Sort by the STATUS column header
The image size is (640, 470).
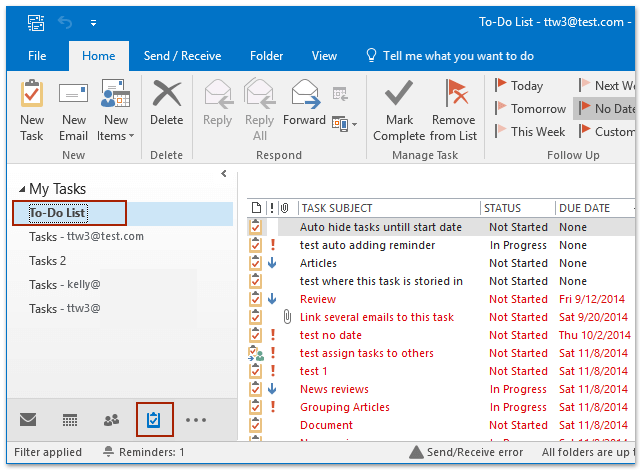[x=502, y=208]
